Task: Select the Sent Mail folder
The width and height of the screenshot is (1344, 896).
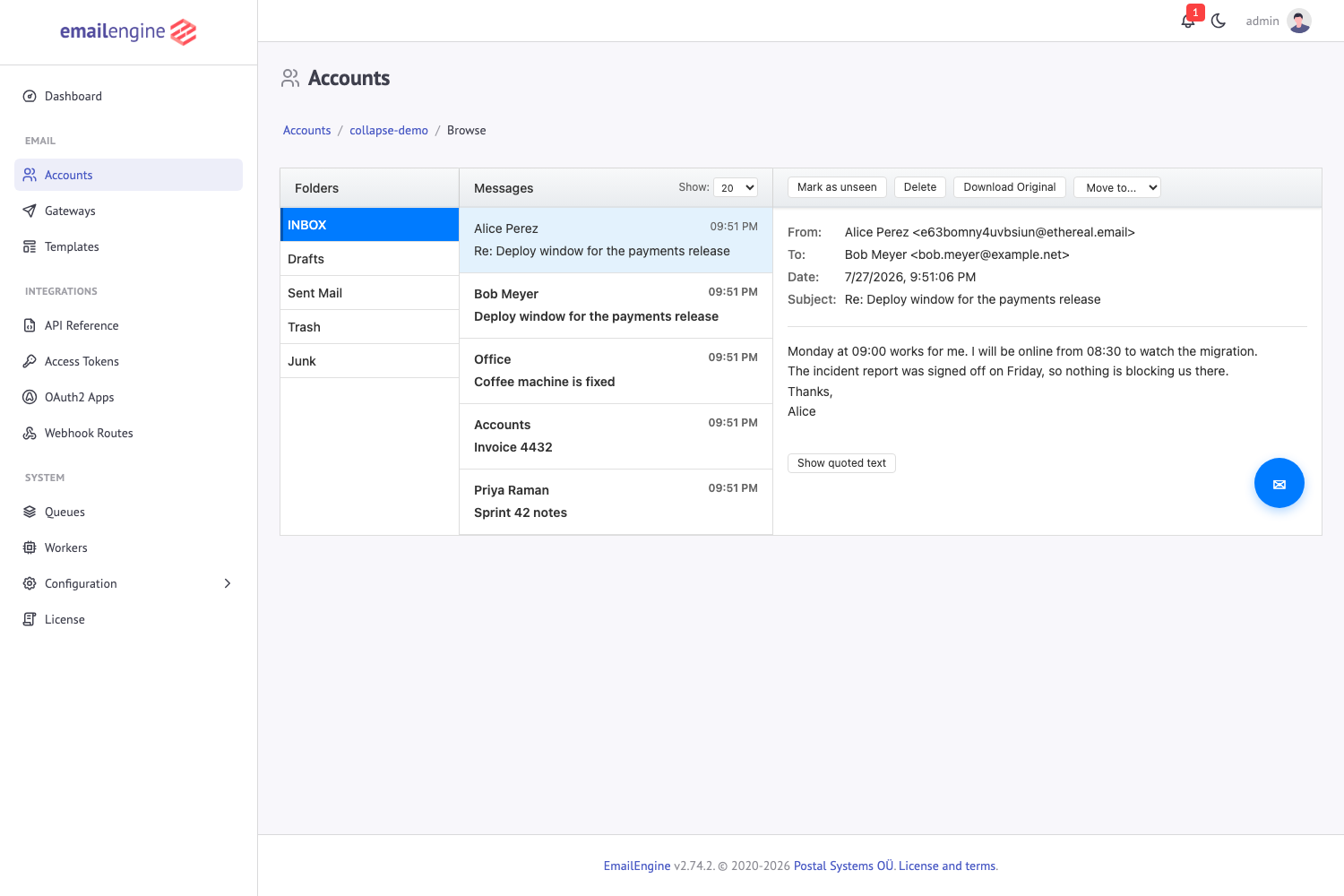Action: [x=369, y=293]
